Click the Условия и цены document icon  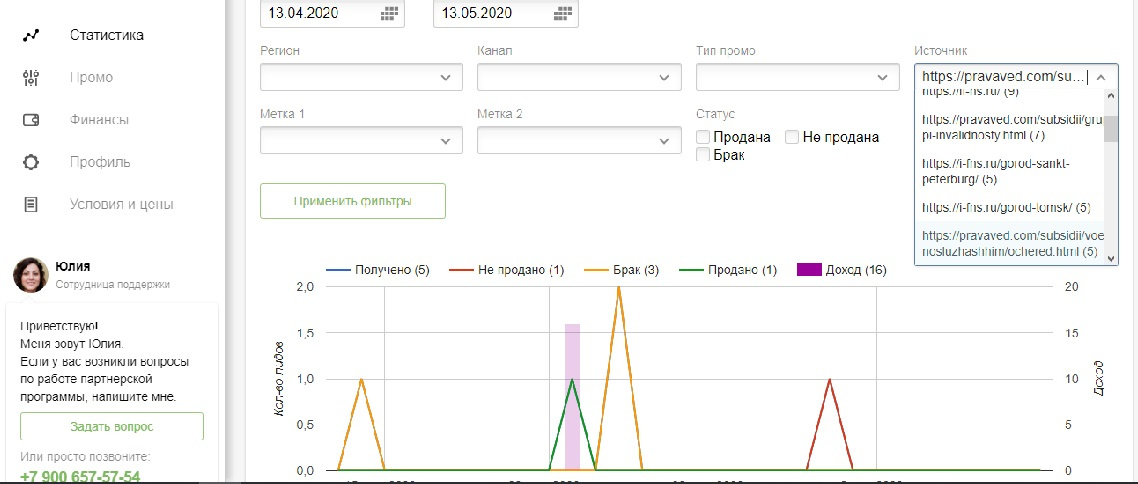pyautogui.click(x=31, y=204)
